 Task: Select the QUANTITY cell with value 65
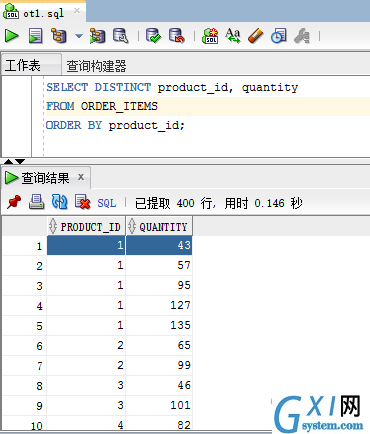click(159, 346)
